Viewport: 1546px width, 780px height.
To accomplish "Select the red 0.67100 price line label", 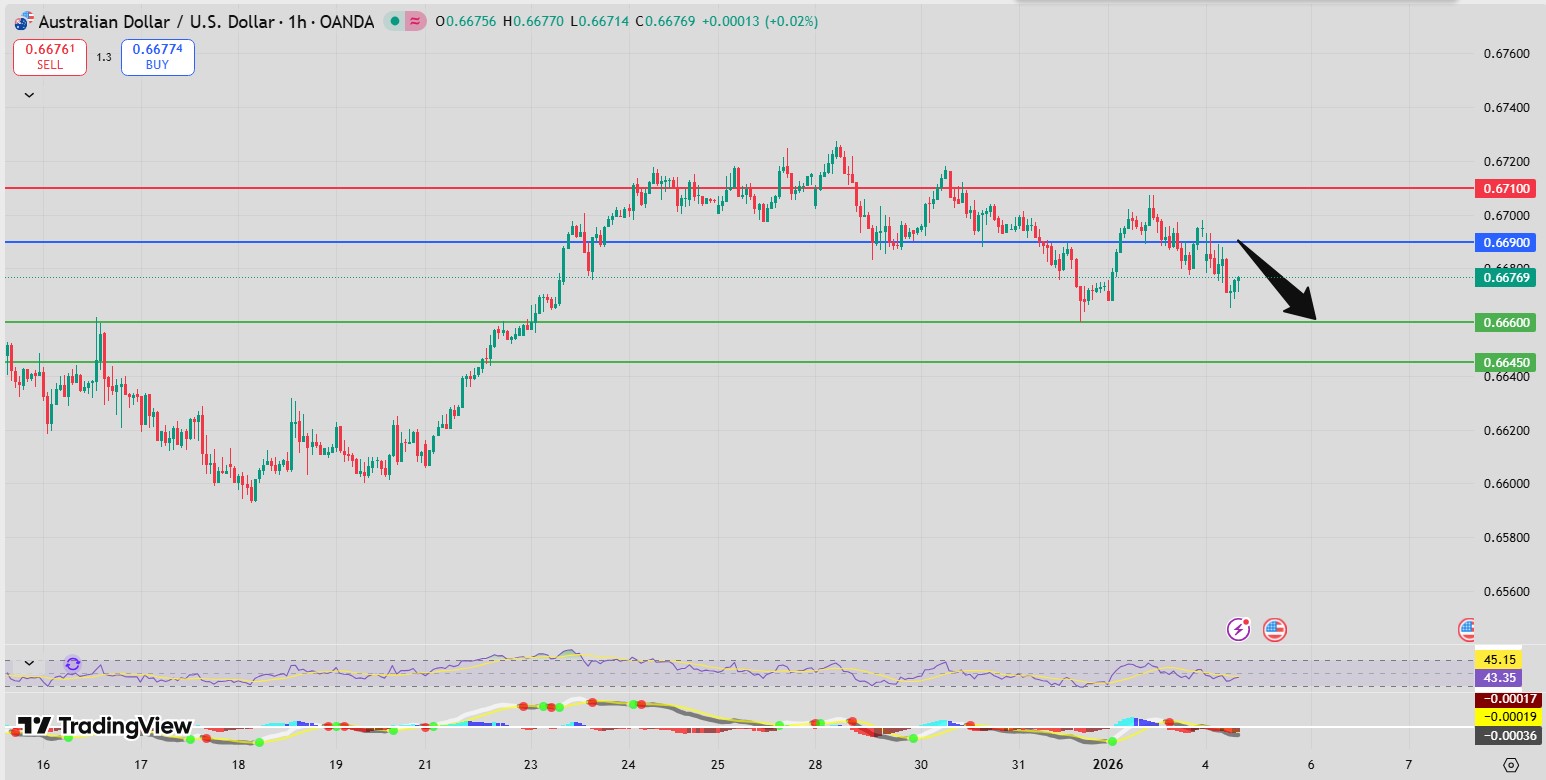I will (x=1506, y=188).
